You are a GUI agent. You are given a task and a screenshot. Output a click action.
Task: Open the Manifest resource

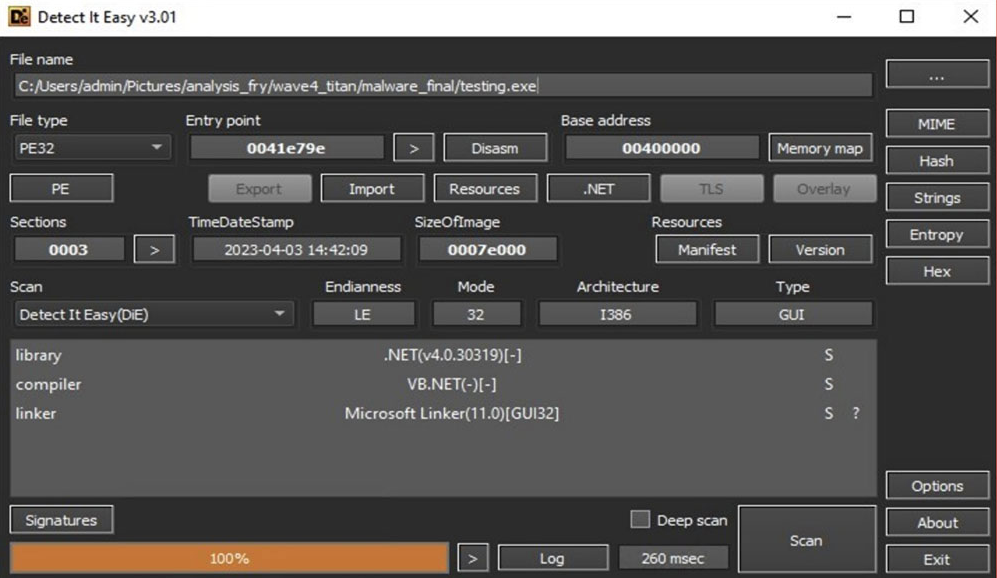707,249
